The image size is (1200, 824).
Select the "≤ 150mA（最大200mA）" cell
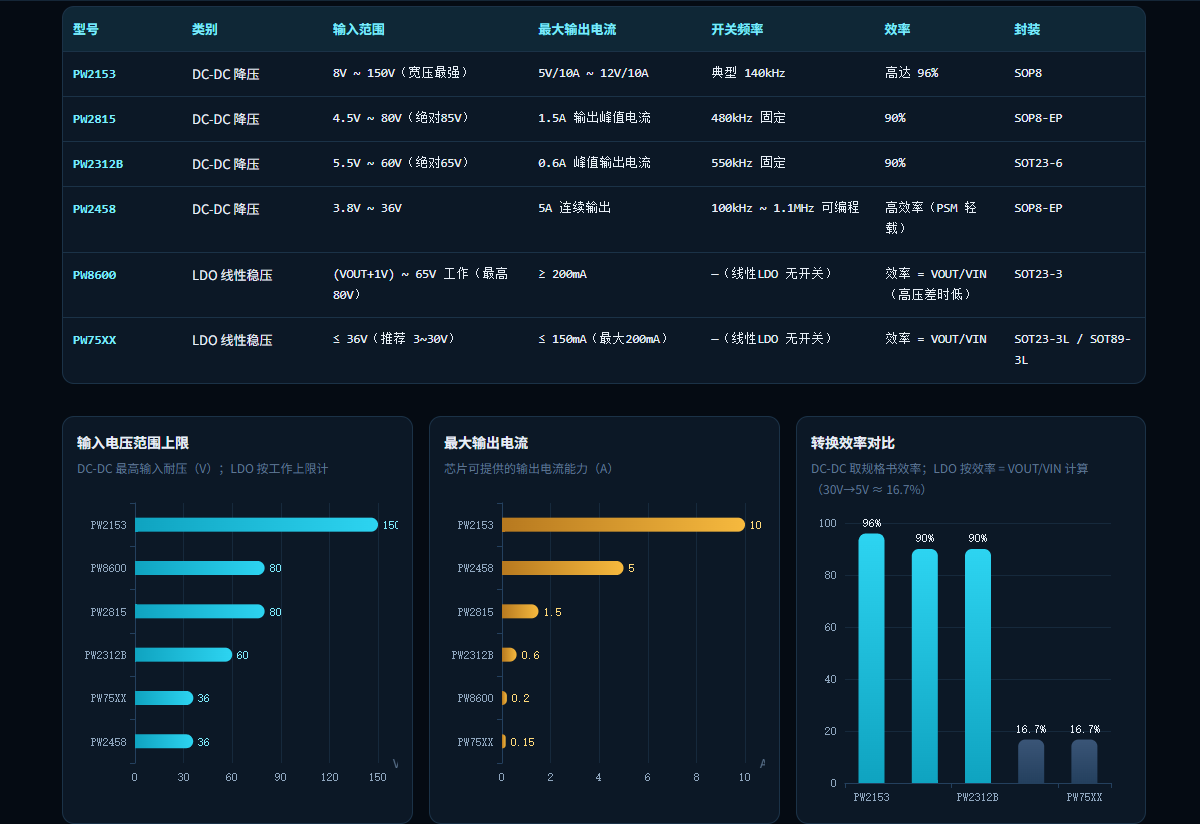(604, 339)
